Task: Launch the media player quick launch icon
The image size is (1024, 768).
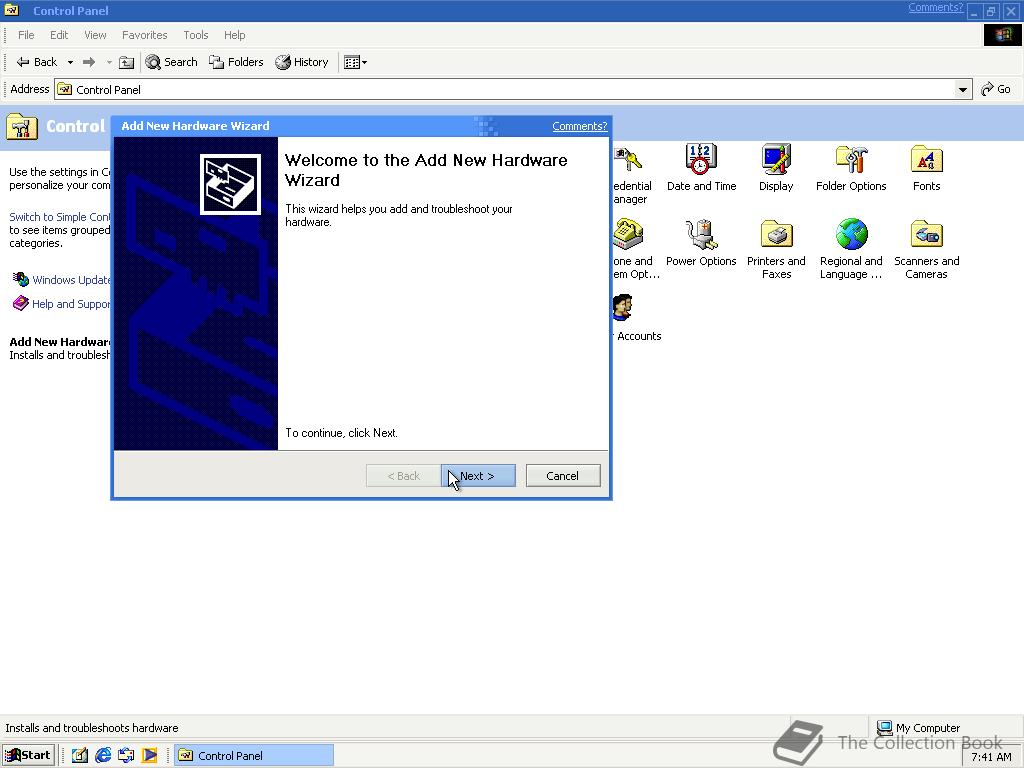Action: tap(150, 755)
